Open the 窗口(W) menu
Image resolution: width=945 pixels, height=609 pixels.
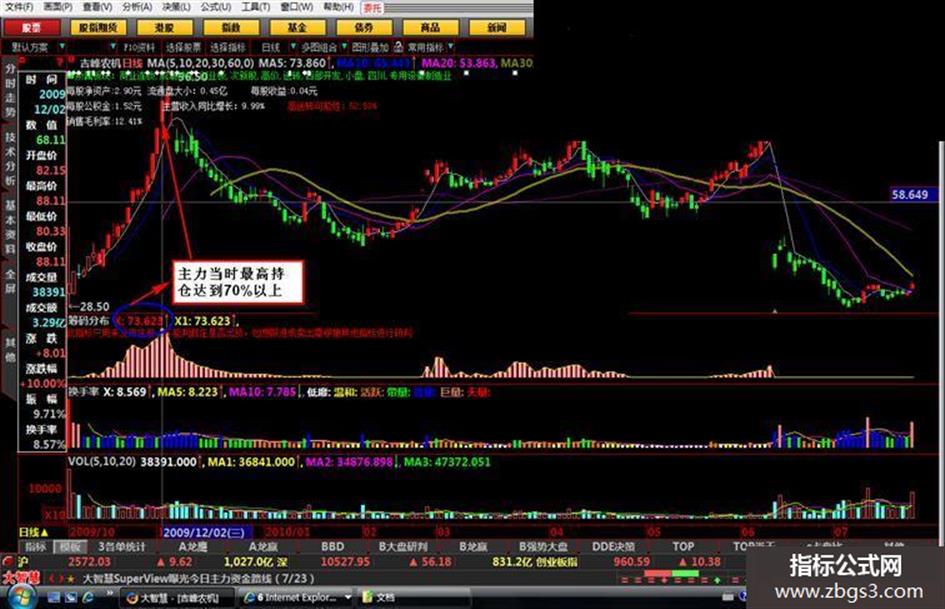pos(297,7)
